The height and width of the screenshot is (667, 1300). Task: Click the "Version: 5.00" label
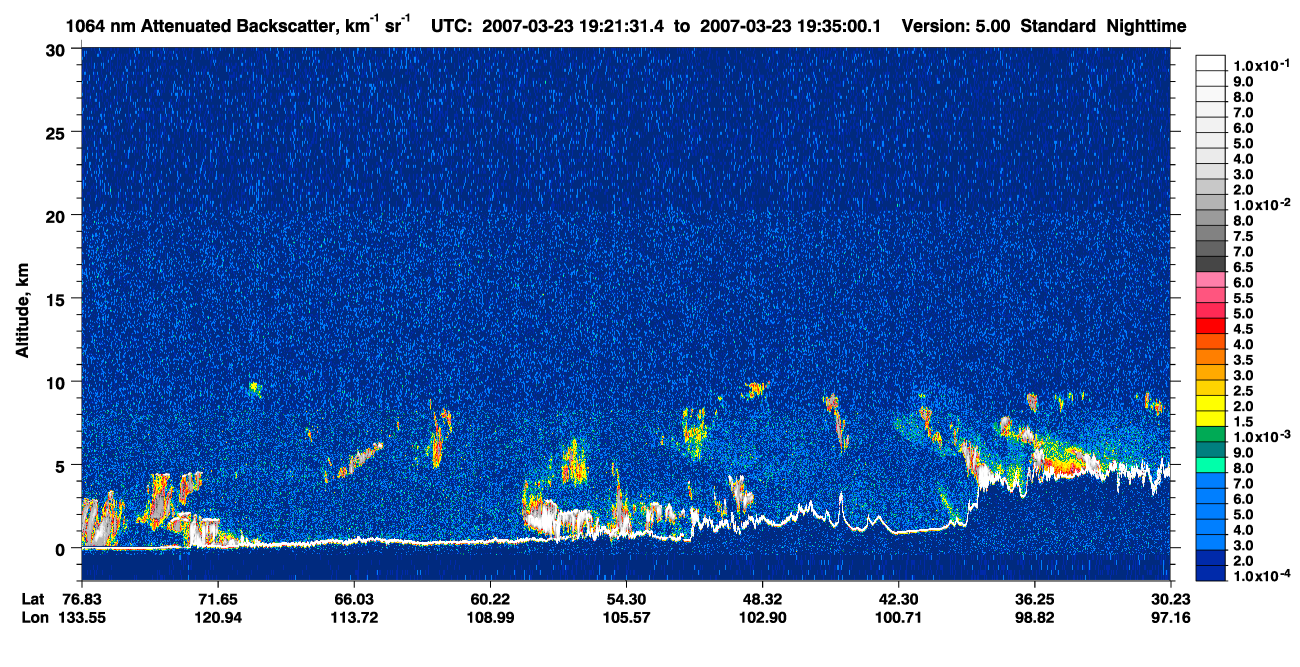pyautogui.click(x=957, y=27)
